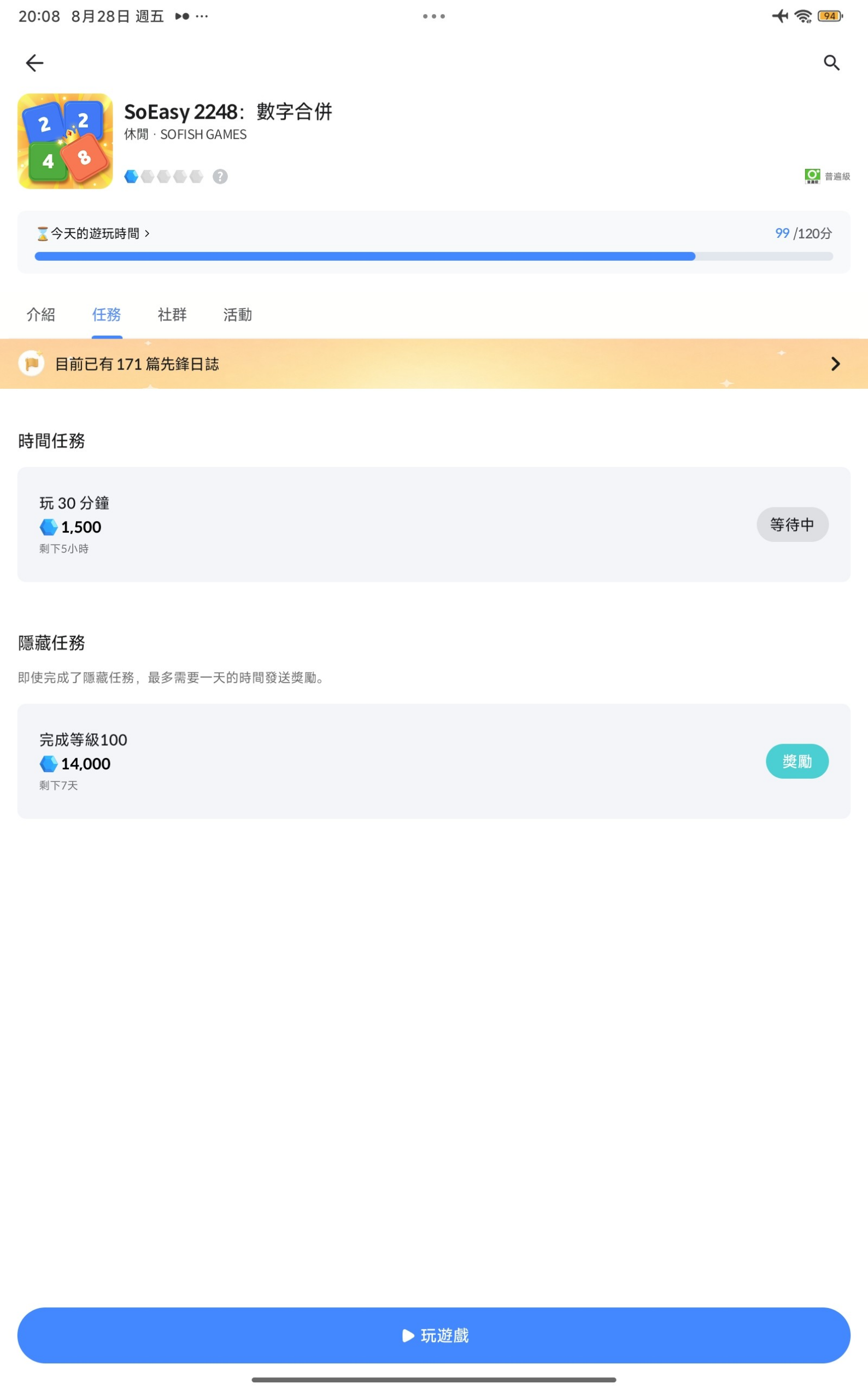This screenshot has height=1390, width=868.
Task: Open search with magnifier icon
Action: [x=831, y=62]
